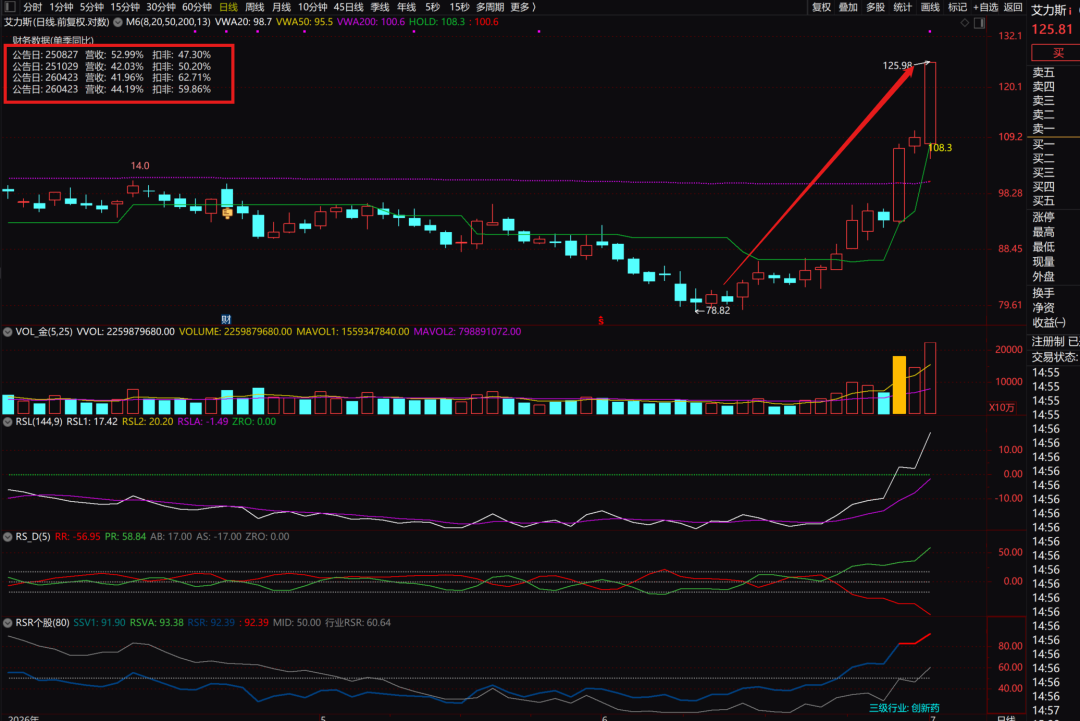Select the 1分钟 period tab

[x=61, y=7]
